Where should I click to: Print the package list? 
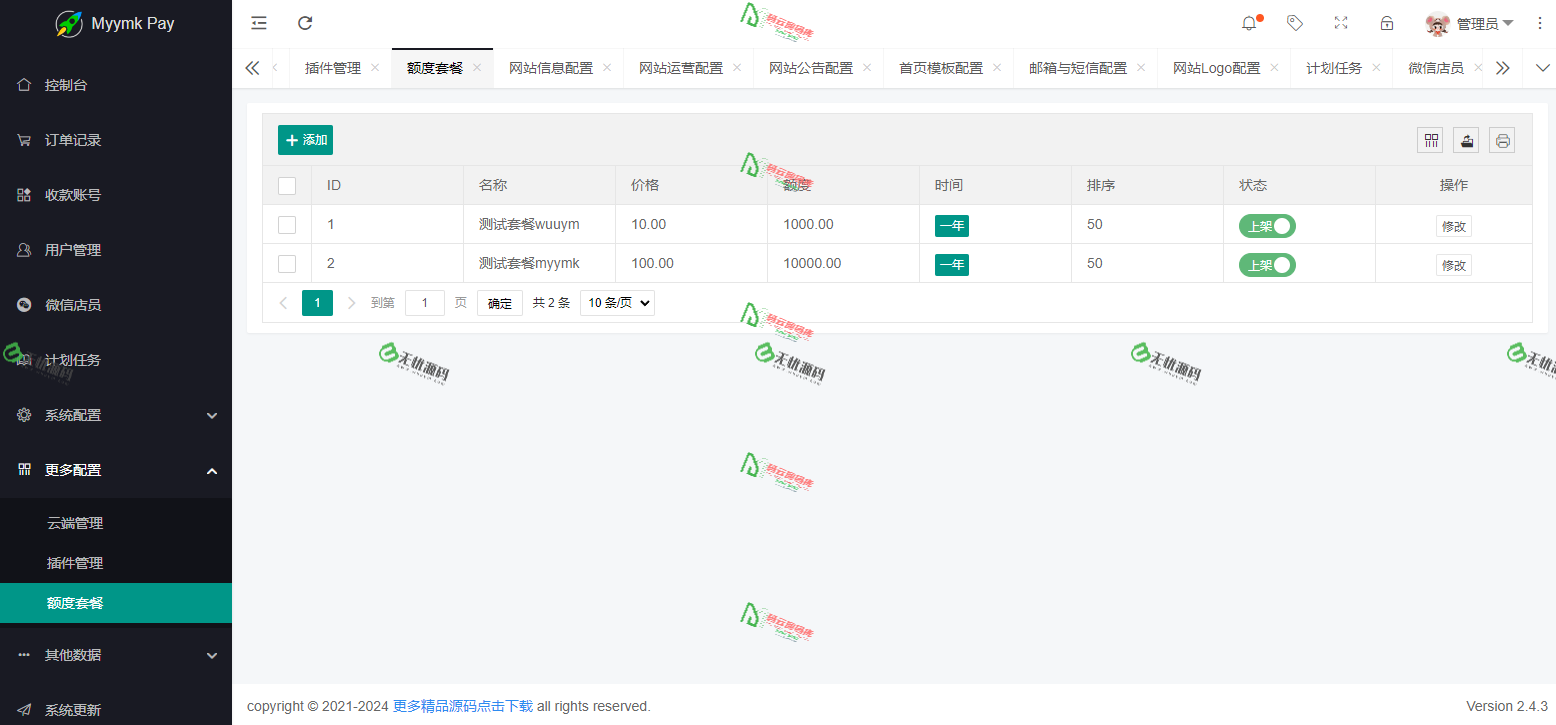[1502, 140]
